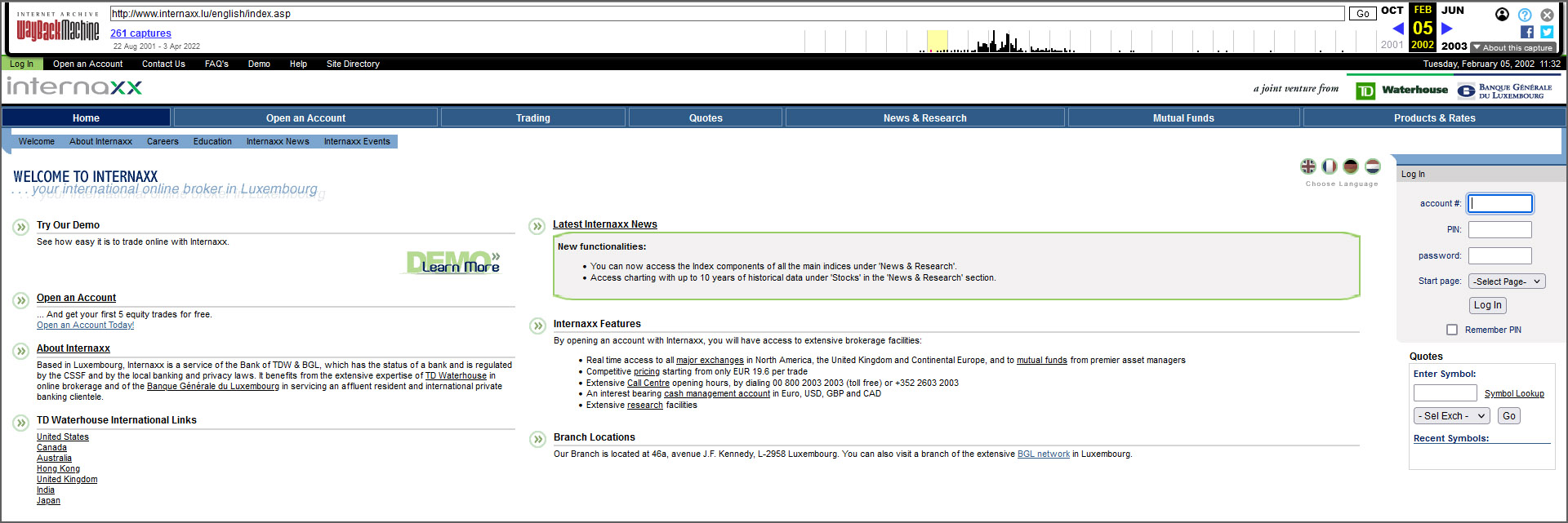The height and width of the screenshot is (523, 1568).
Task: Click the Internaxx logo
Action: pos(74,86)
